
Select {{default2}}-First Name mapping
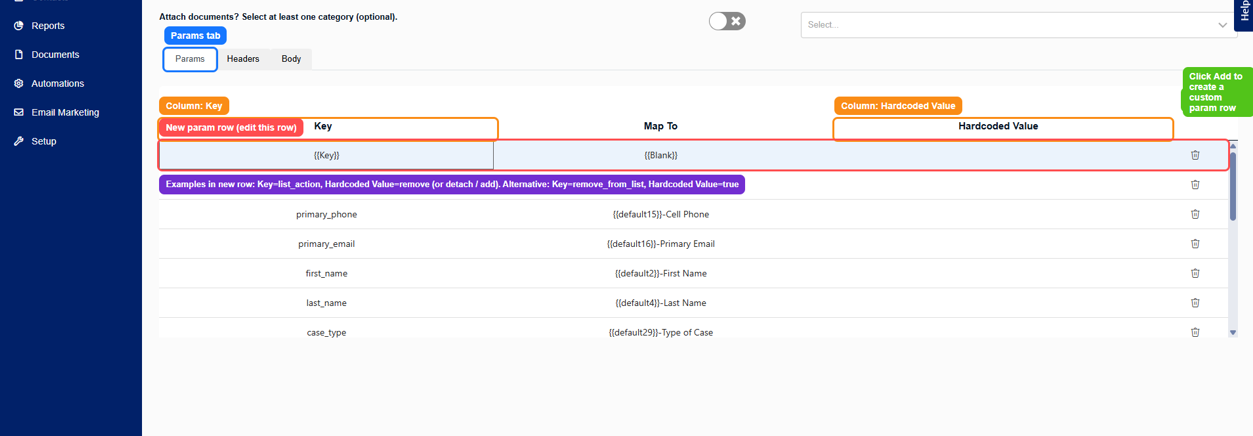pos(660,273)
